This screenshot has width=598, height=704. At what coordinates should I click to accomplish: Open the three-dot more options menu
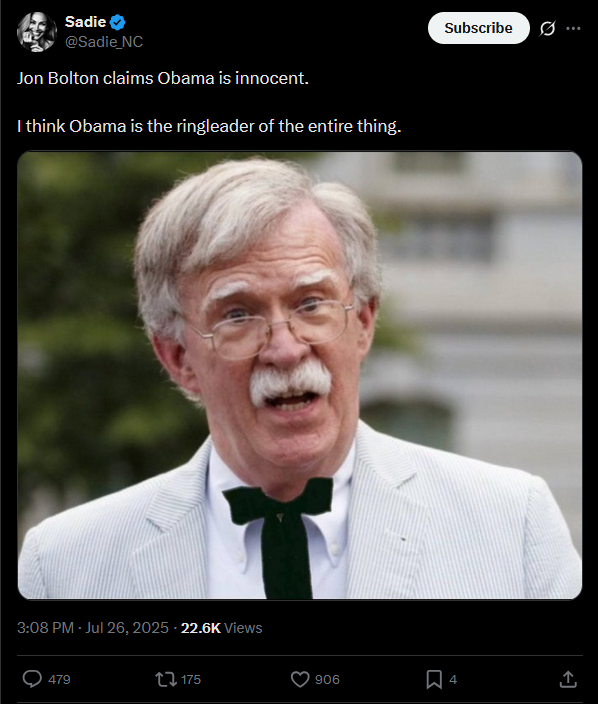(x=573, y=28)
